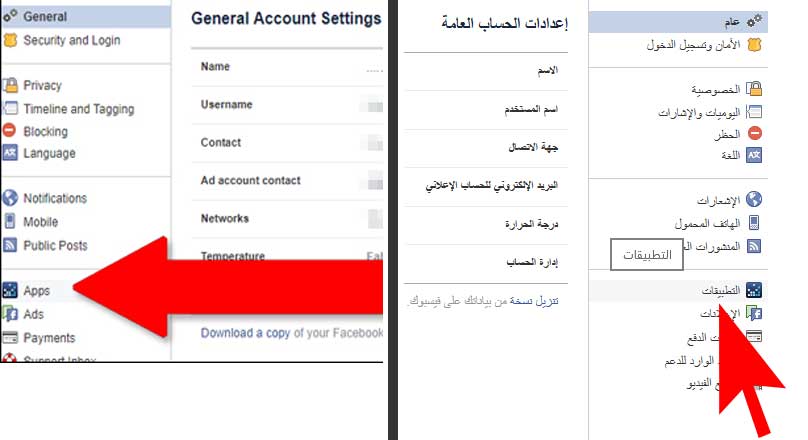Screen dimensions: 808x440
Task: Click the Language icon in English sidebar
Action: [10, 153]
